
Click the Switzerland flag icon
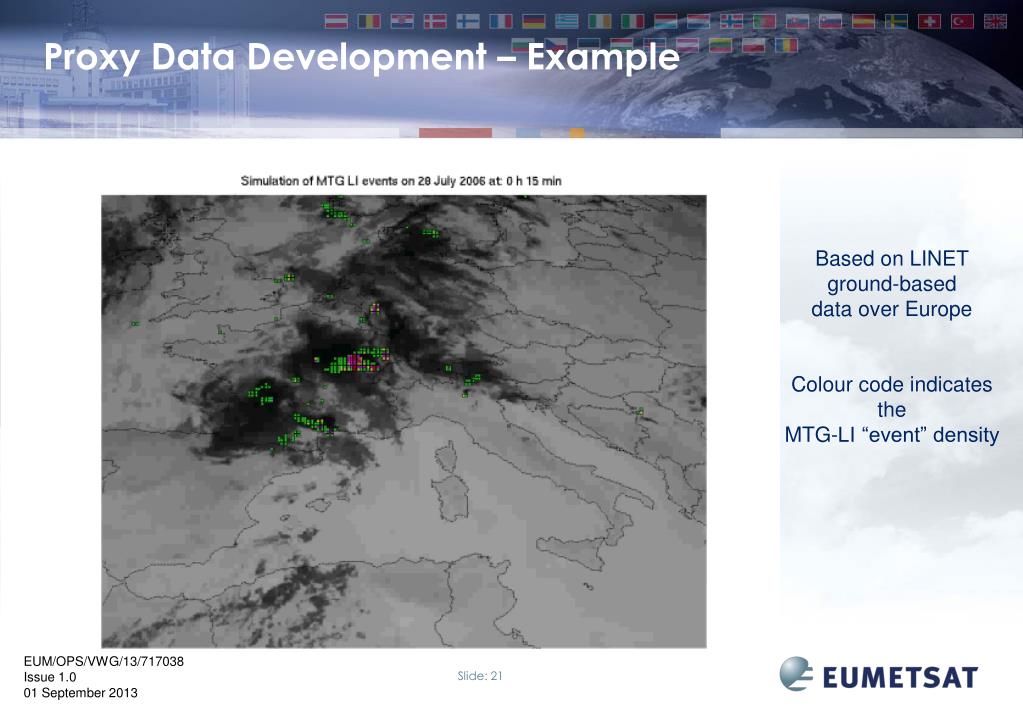pyautogui.click(x=929, y=22)
